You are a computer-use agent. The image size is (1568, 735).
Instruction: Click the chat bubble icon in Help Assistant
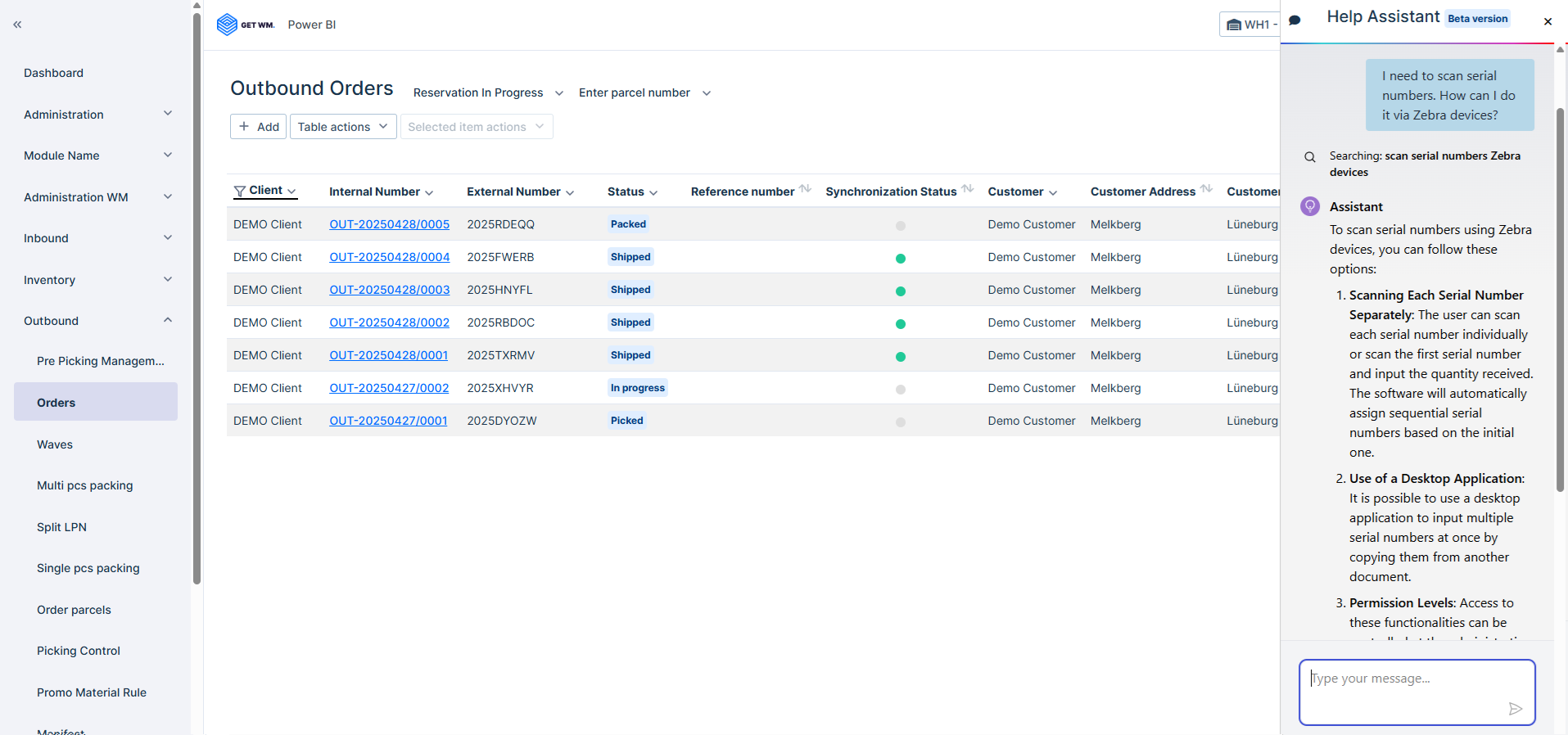tap(1295, 20)
